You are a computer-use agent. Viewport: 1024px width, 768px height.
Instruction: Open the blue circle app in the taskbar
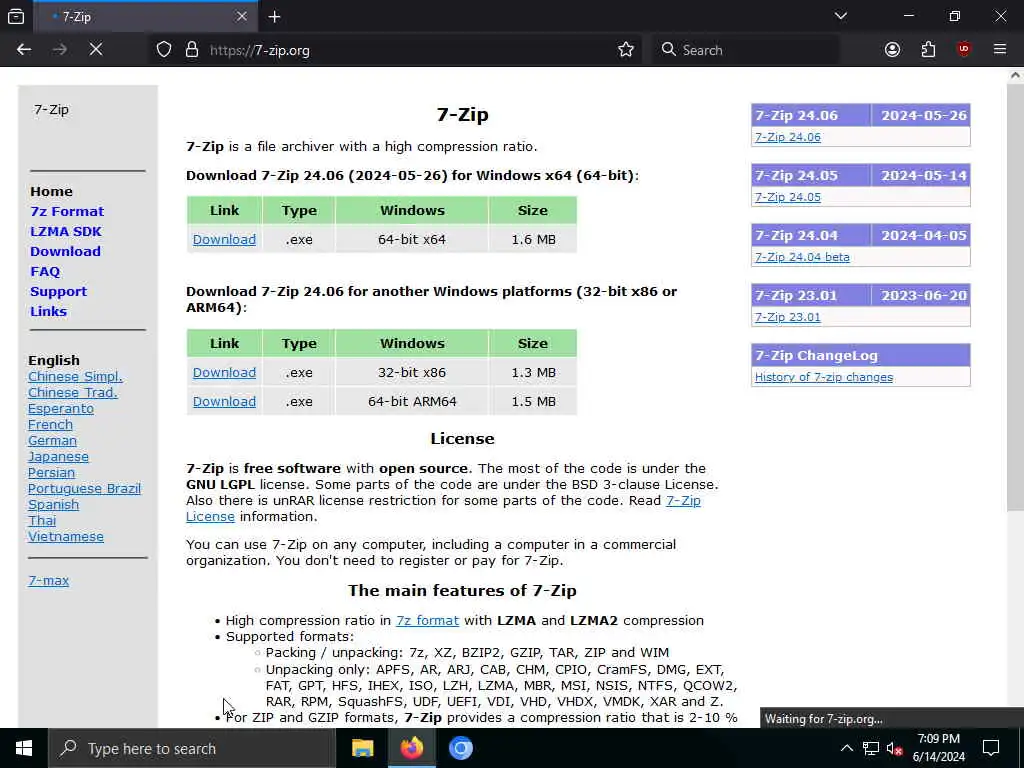(x=460, y=748)
